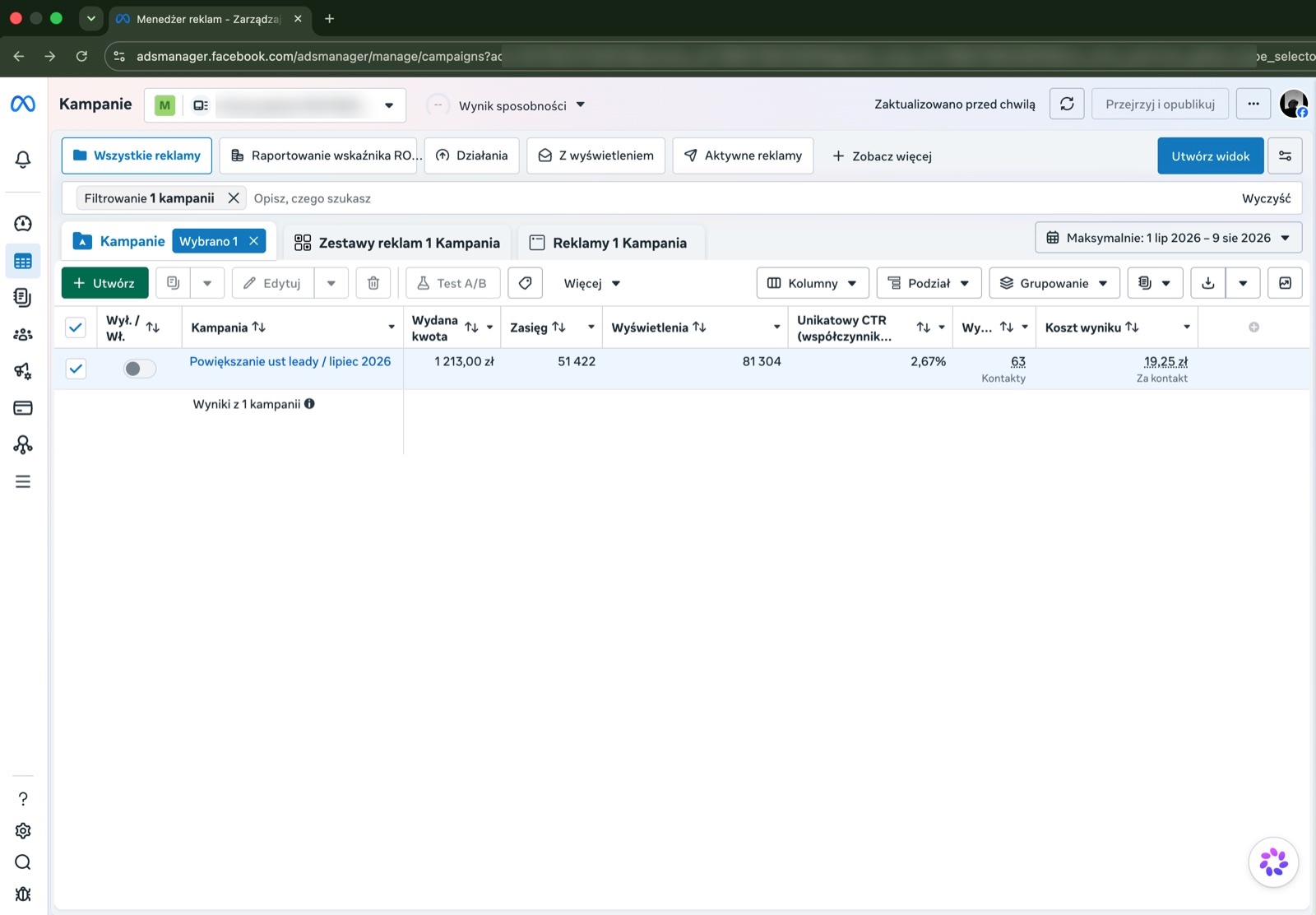This screenshot has height=915, width=1316.
Task: Click the tag label icon in toolbar
Action: pyautogui.click(x=525, y=283)
